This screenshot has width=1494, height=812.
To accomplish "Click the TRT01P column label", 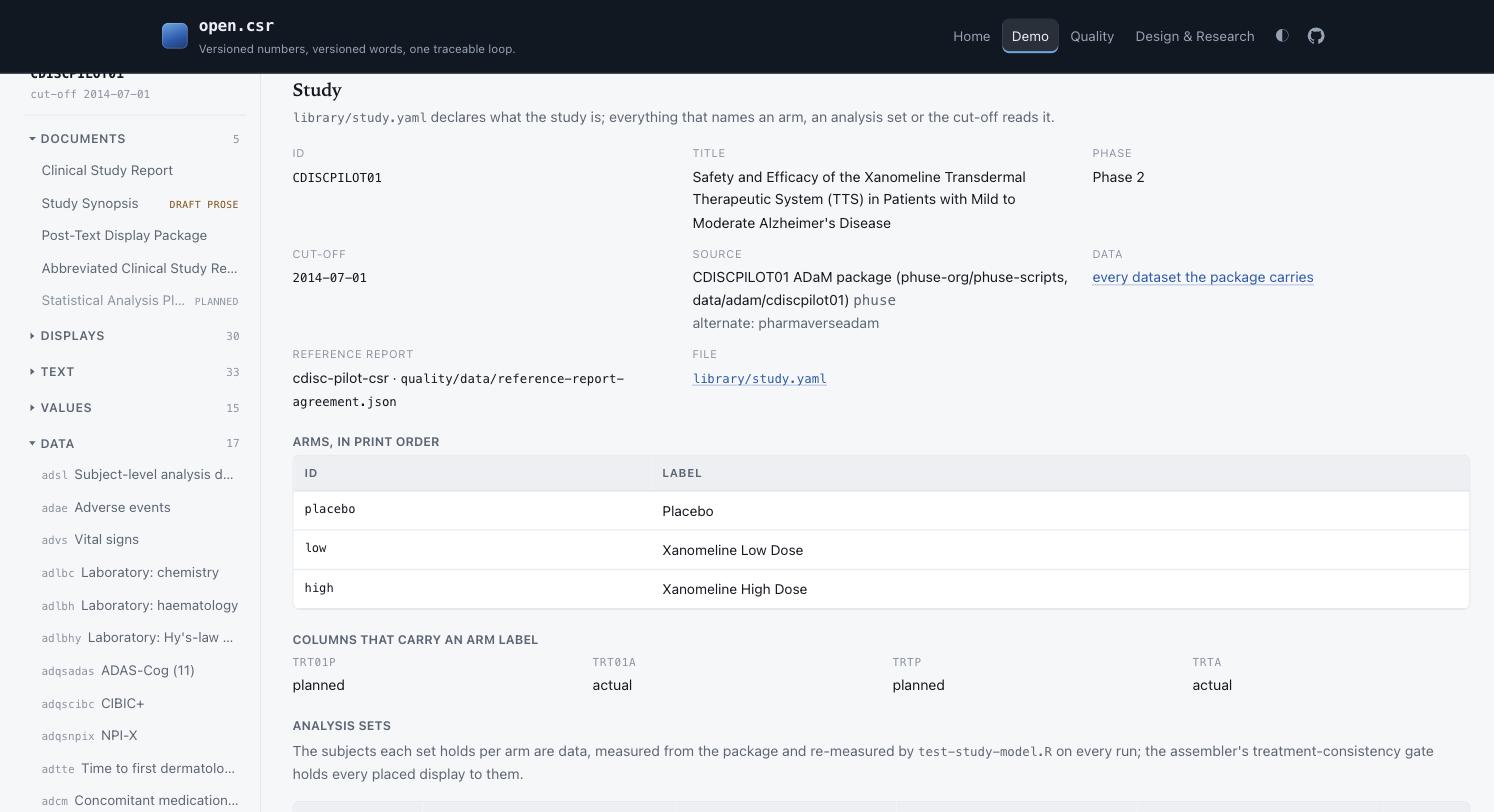I will click(314, 662).
